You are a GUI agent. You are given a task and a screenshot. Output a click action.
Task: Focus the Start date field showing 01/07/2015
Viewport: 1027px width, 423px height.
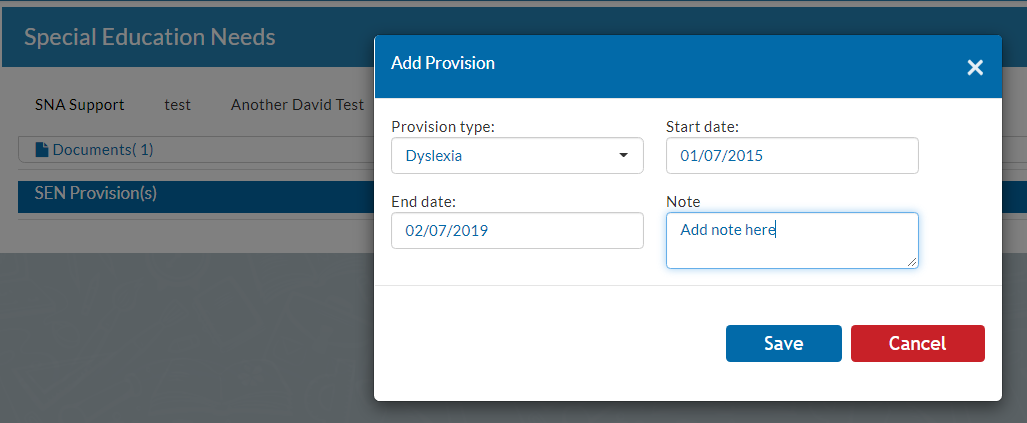[792, 156]
